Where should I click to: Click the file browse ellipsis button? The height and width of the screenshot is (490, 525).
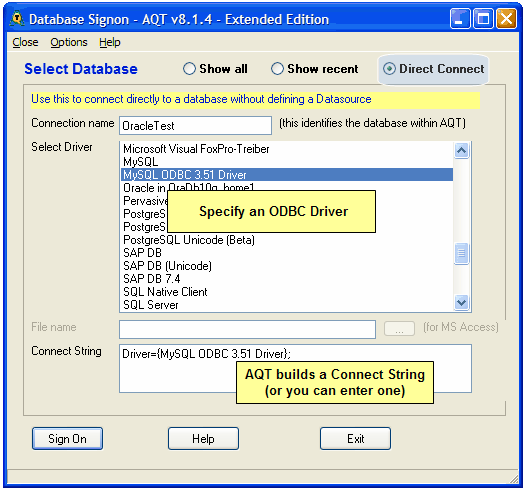[x=399, y=328]
